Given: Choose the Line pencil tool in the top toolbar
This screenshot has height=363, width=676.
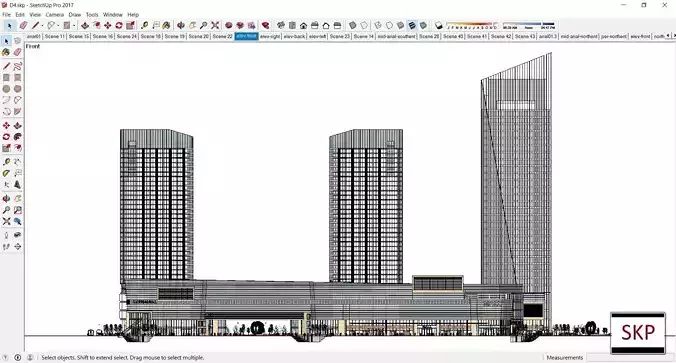Looking at the screenshot, I should (x=35, y=25).
